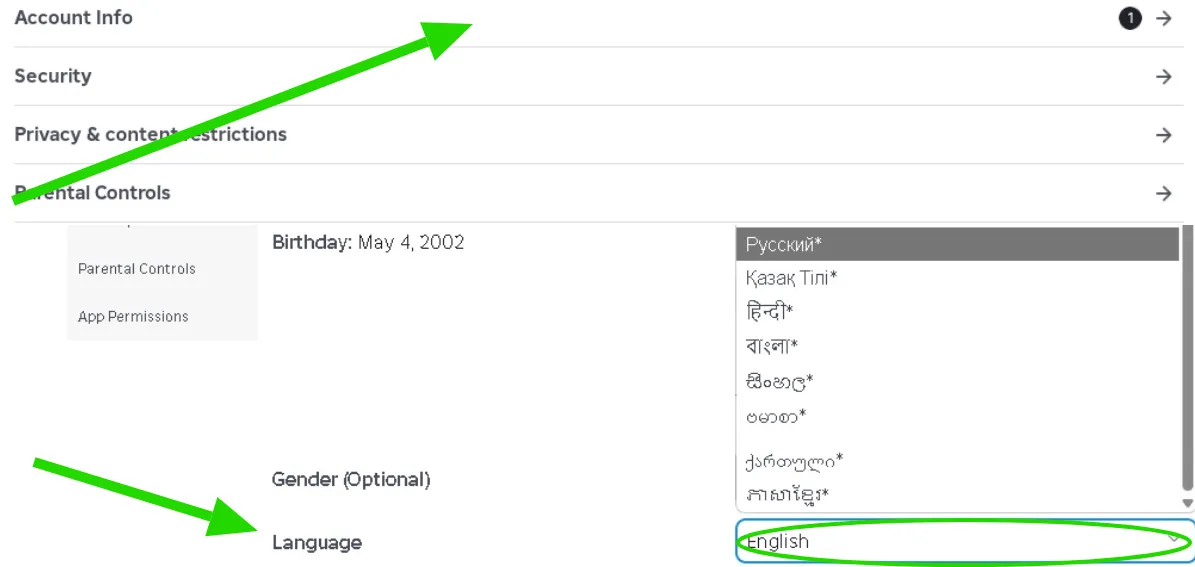Viewport: 1195px width, 567px height.
Task: Click the arrow icon beside Account Info
Action: pyautogui.click(x=1163, y=18)
